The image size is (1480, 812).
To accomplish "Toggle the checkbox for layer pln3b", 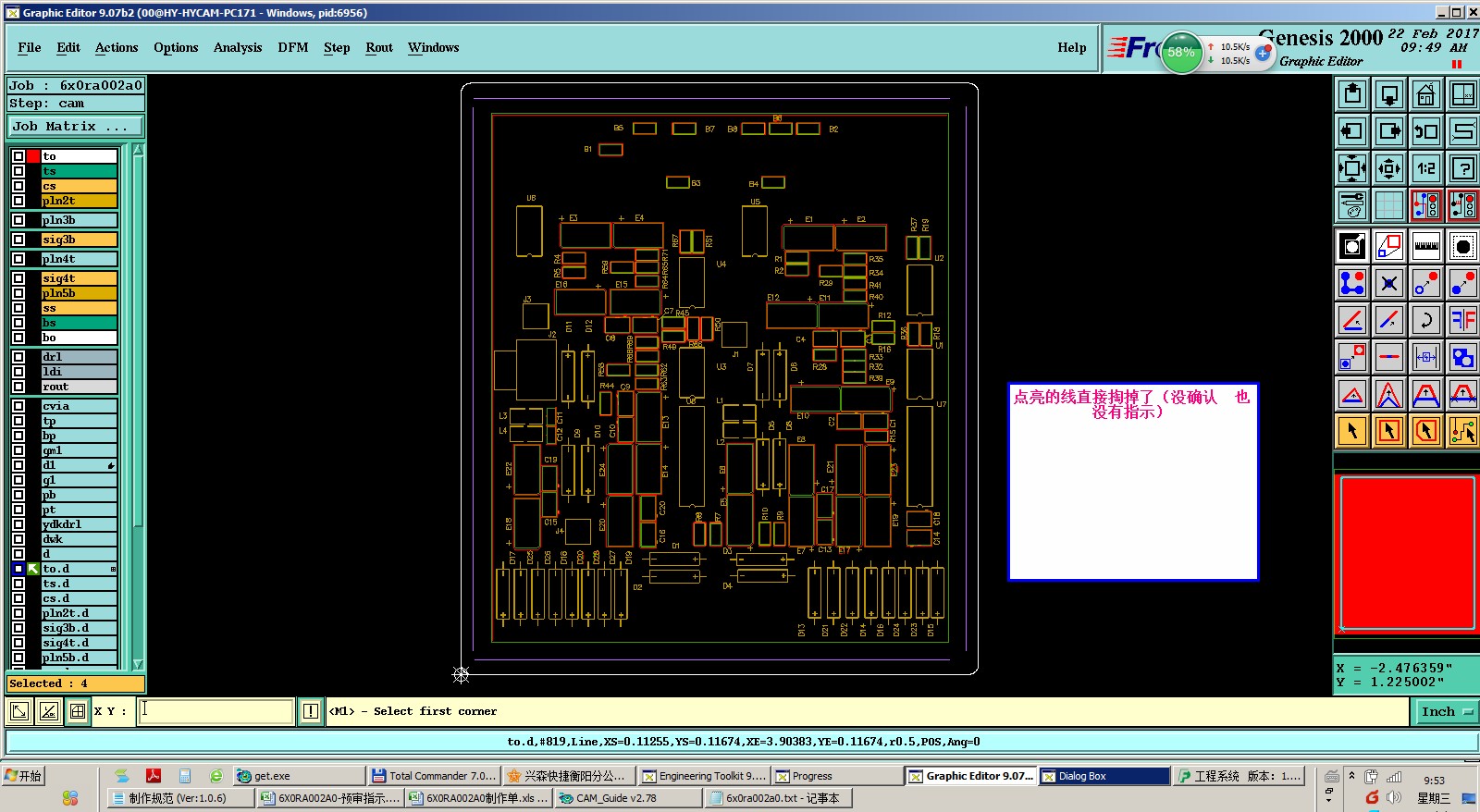I will (18, 220).
